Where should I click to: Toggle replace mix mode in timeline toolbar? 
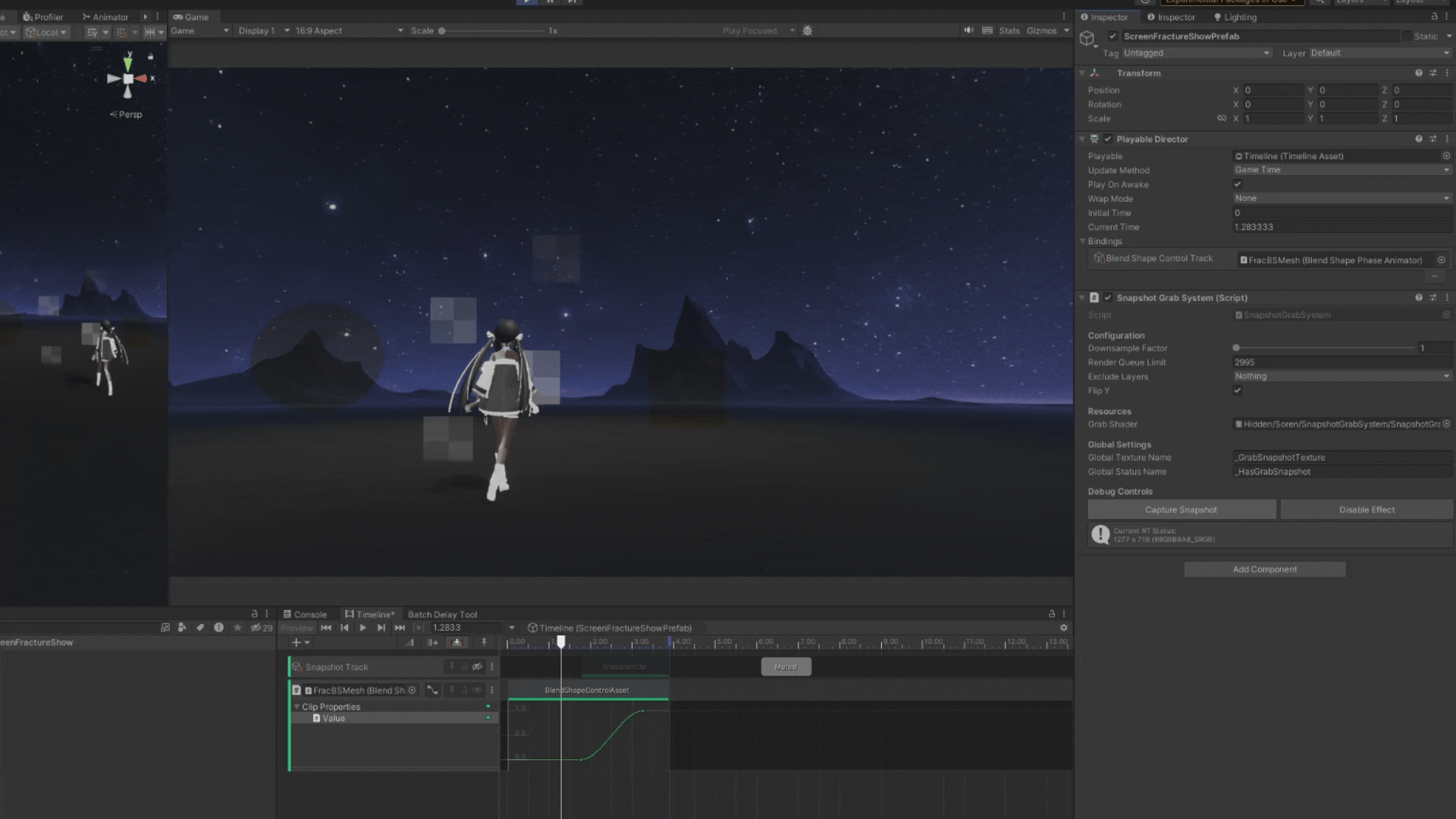pyautogui.click(x=457, y=642)
